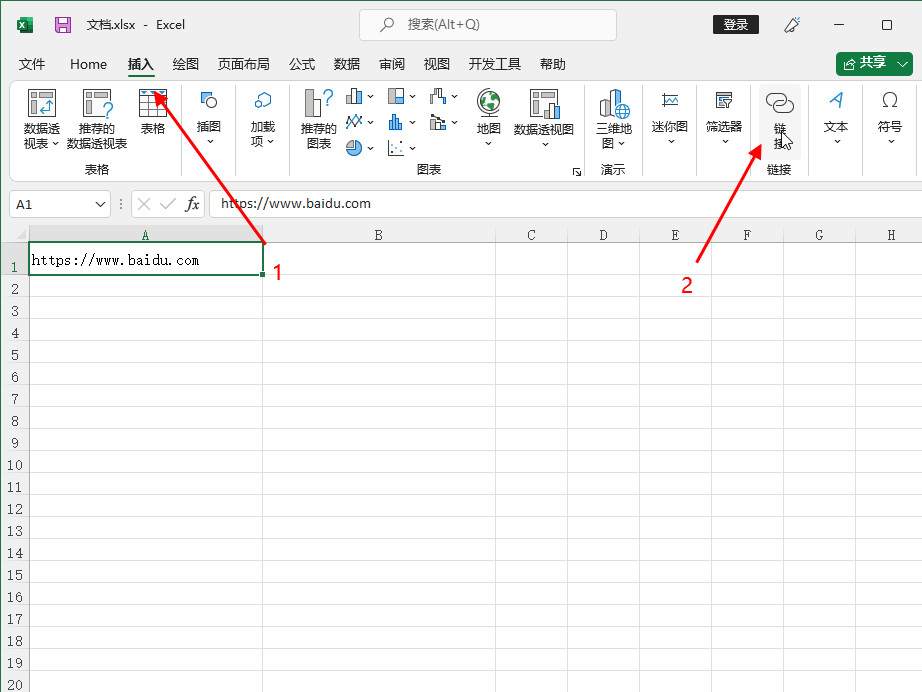Screen dimensions: 922x692
Task: Select row 5 header
Action: tap(15, 355)
